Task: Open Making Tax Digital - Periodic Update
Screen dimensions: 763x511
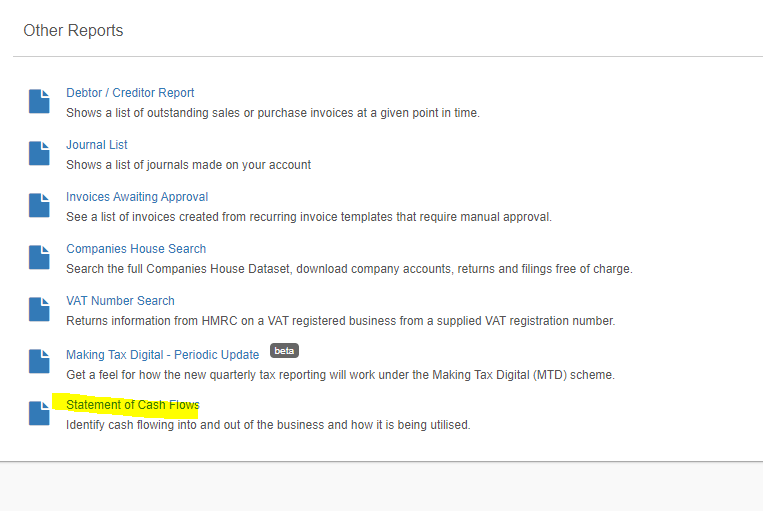Action: tap(163, 355)
